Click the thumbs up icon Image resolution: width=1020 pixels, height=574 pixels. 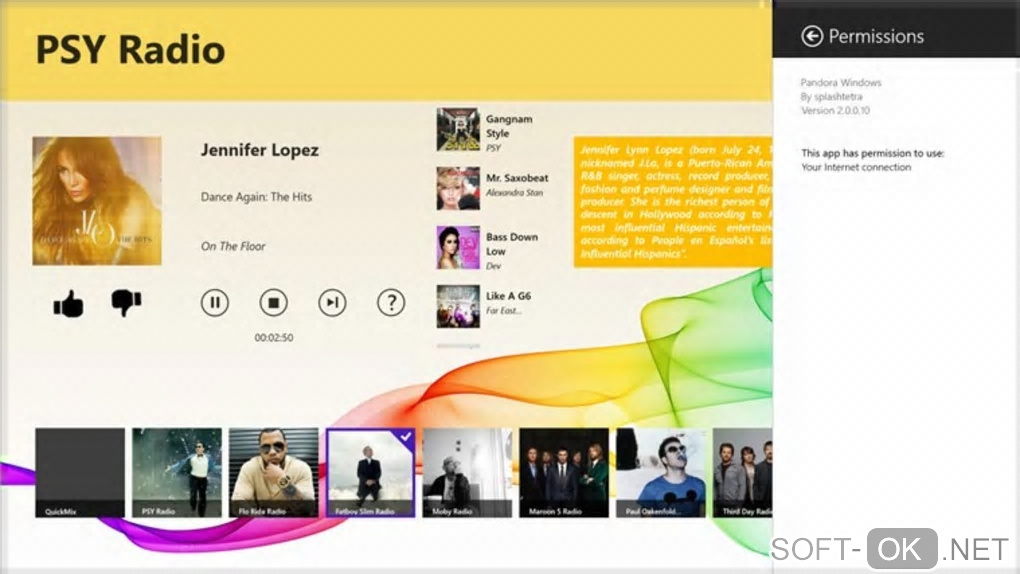[68, 303]
